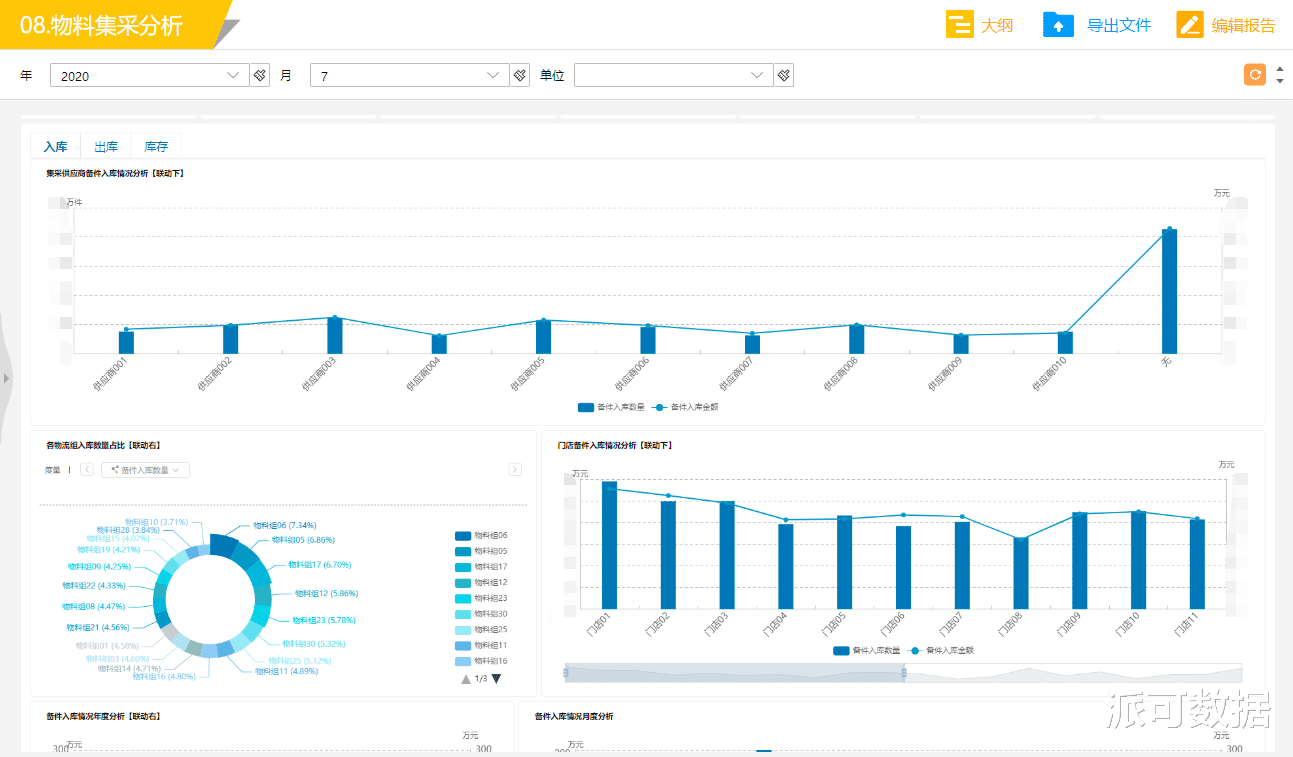Clear the 年 filter with eraser icon
Image resolution: width=1293 pixels, height=757 pixels.
pos(260,75)
